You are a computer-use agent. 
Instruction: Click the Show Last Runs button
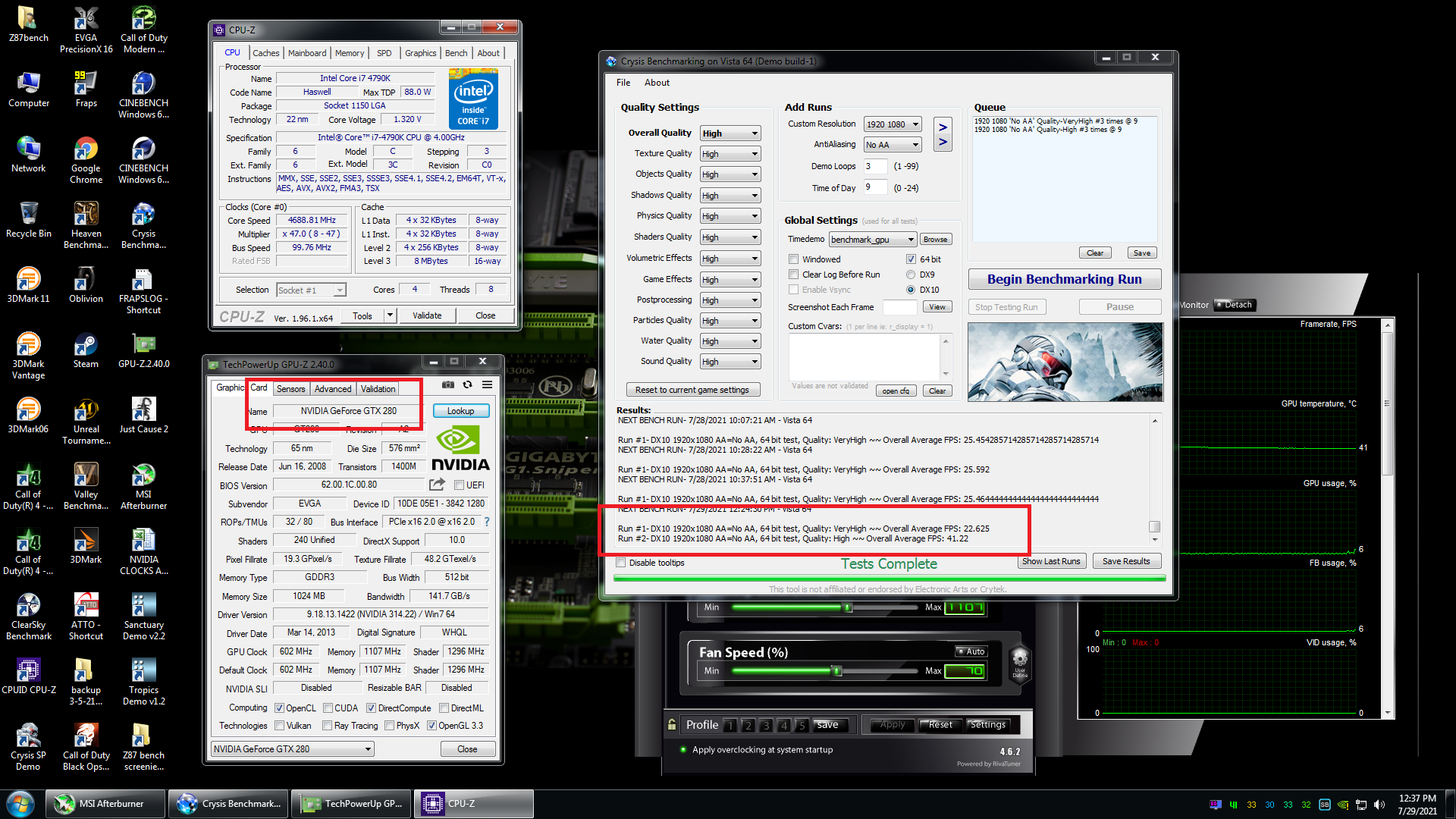click(x=1051, y=561)
